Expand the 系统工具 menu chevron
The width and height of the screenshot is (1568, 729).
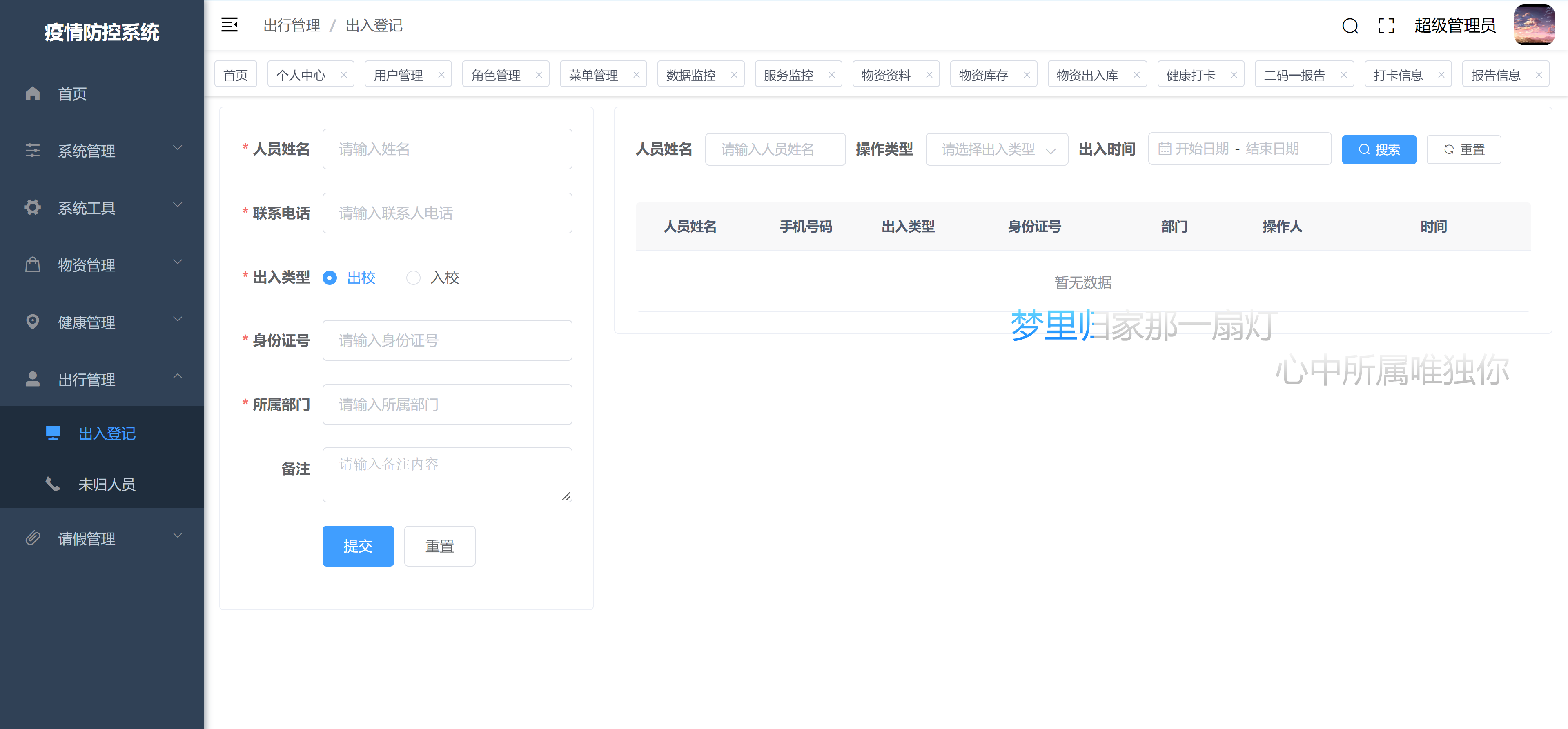(x=178, y=205)
